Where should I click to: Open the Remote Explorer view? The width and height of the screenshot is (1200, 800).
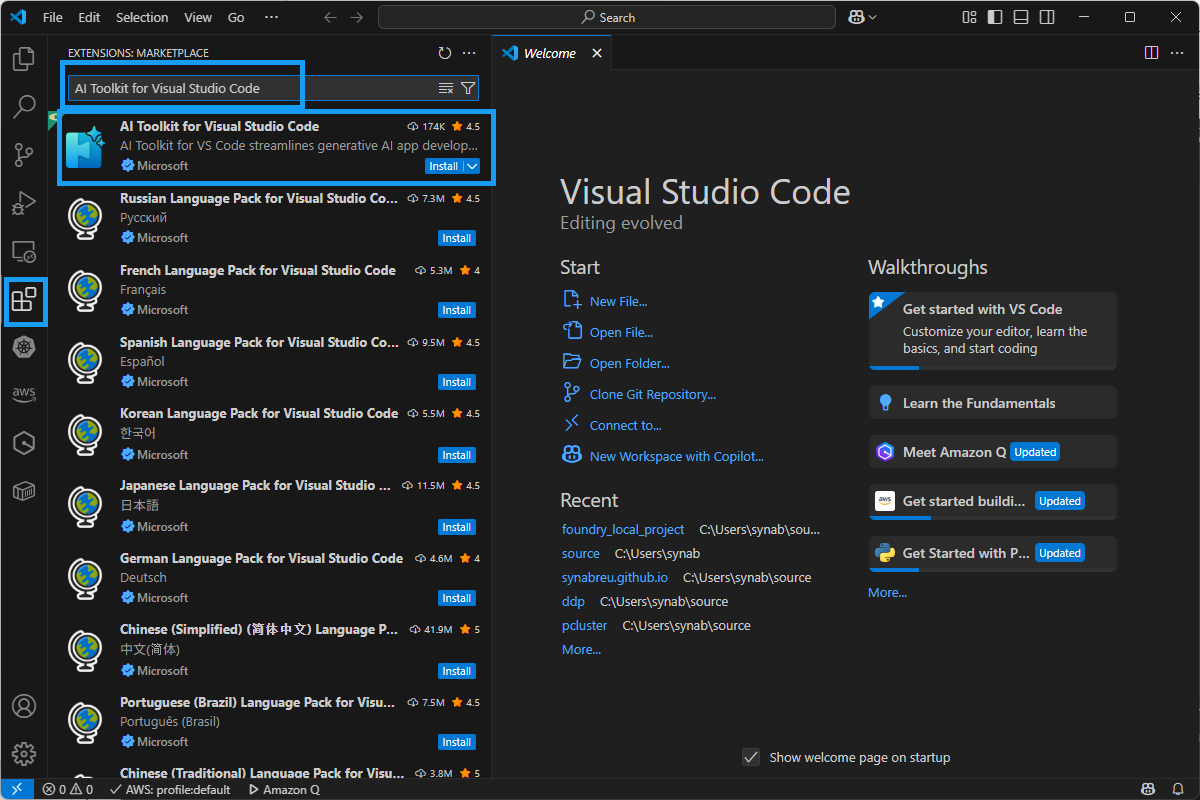pyautogui.click(x=24, y=251)
